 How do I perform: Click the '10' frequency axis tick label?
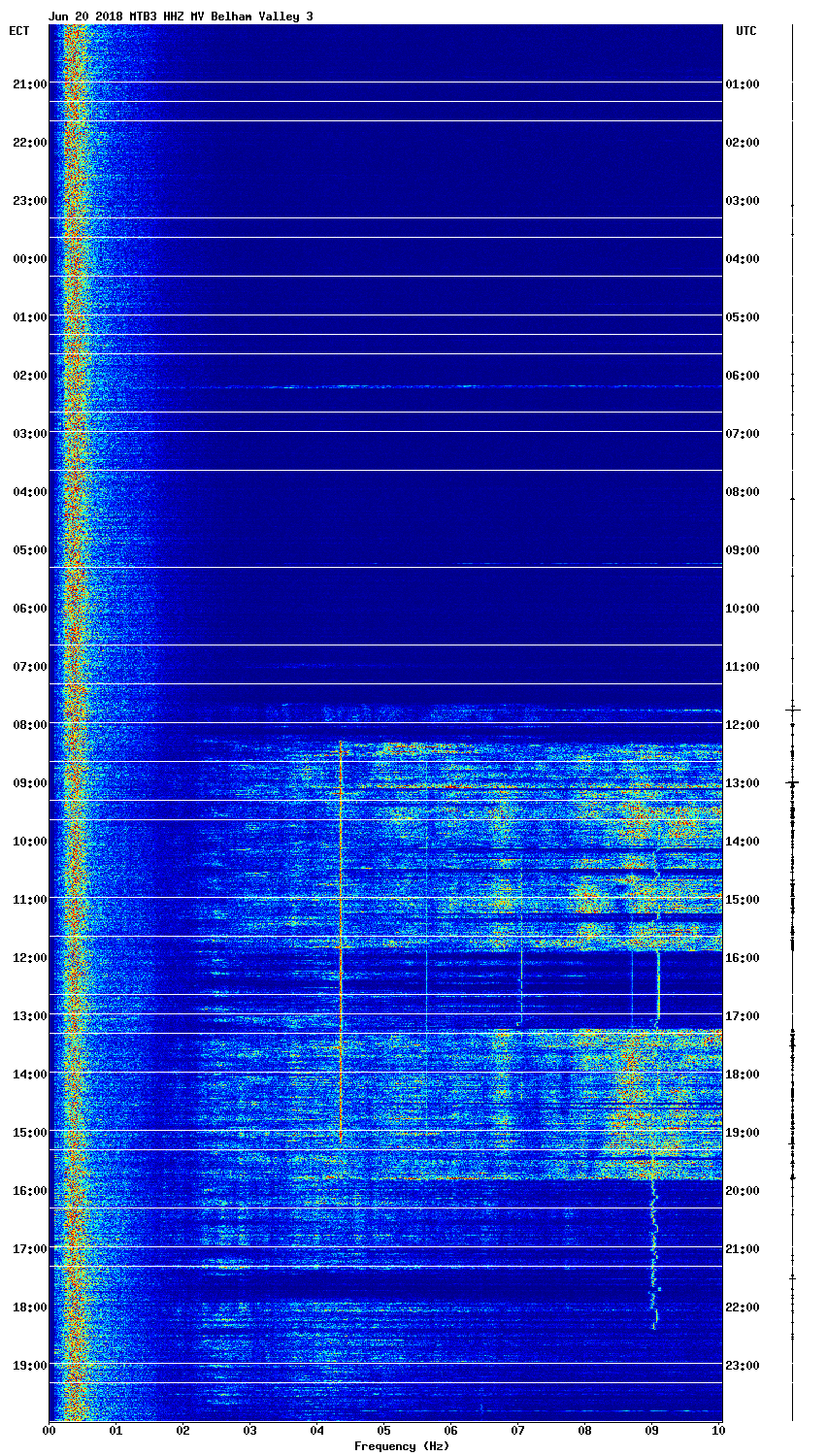(718, 1431)
